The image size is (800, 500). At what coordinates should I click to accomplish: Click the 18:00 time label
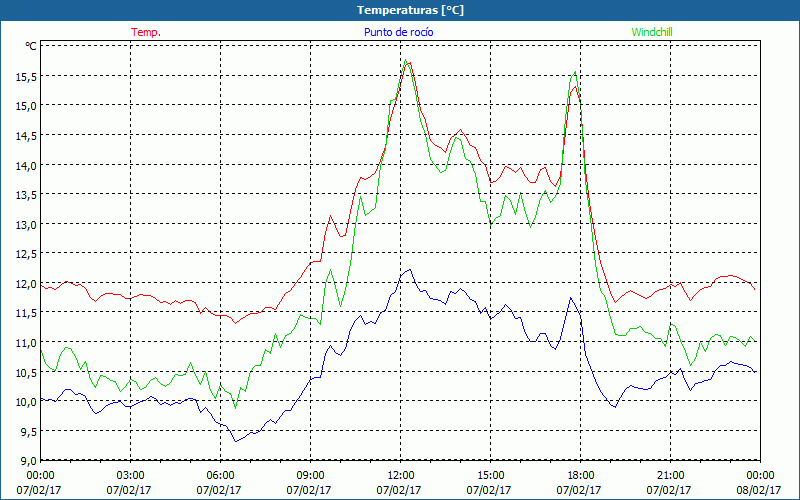[581, 476]
